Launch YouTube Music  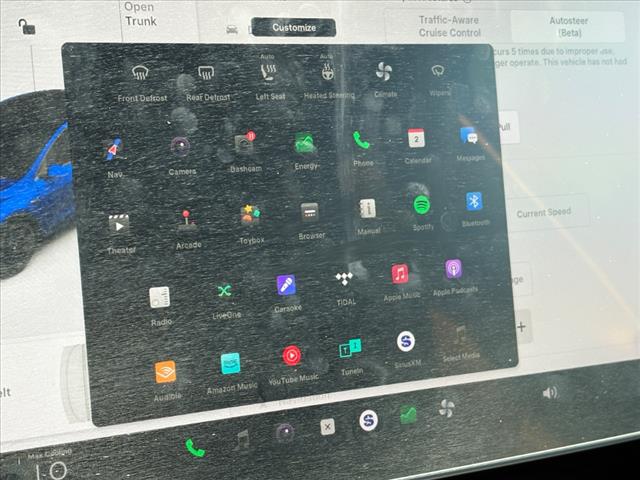coord(293,365)
